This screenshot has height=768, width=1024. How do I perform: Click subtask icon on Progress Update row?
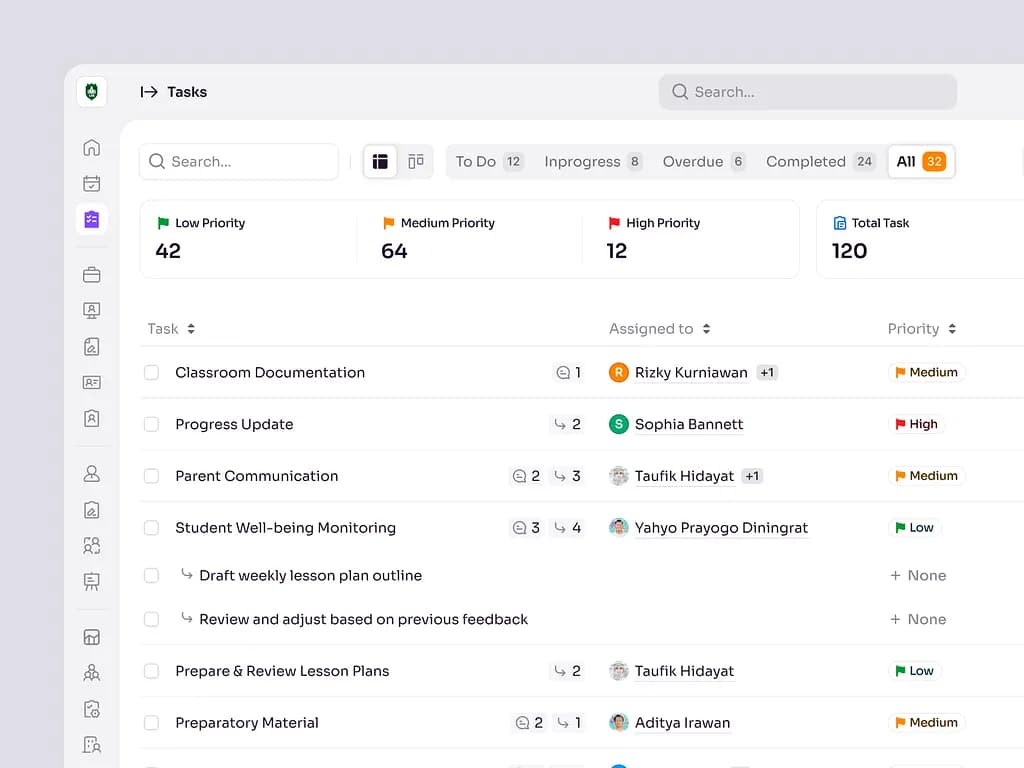click(x=560, y=424)
